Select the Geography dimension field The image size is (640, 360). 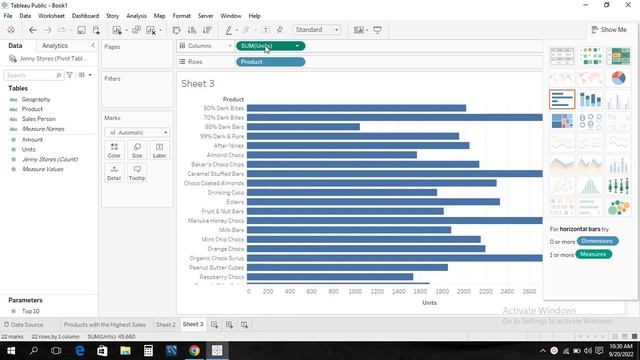pyautogui.click(x=36, y=99)
